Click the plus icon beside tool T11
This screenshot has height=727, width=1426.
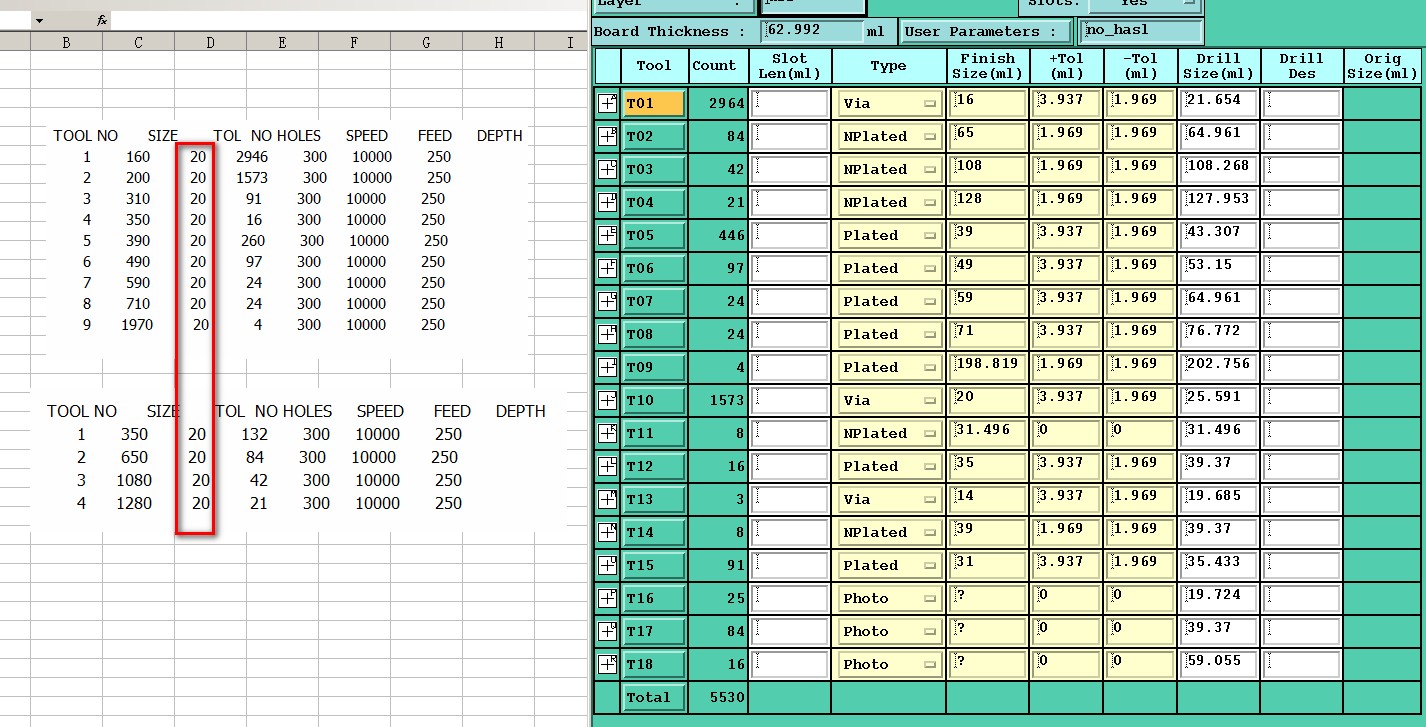[607, 433]
